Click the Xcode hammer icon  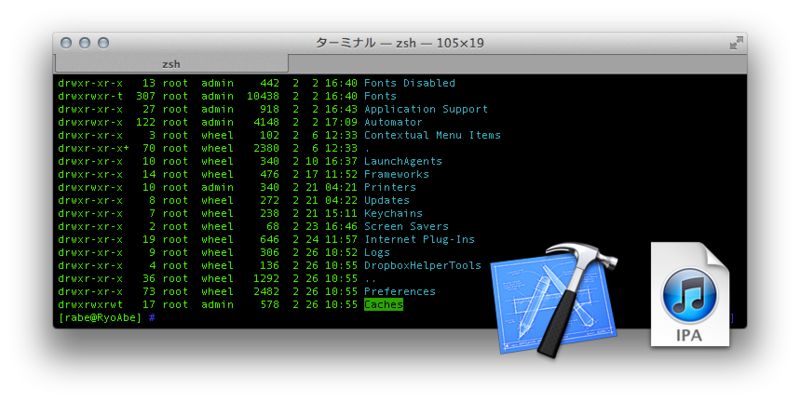(x=555, y=299)
